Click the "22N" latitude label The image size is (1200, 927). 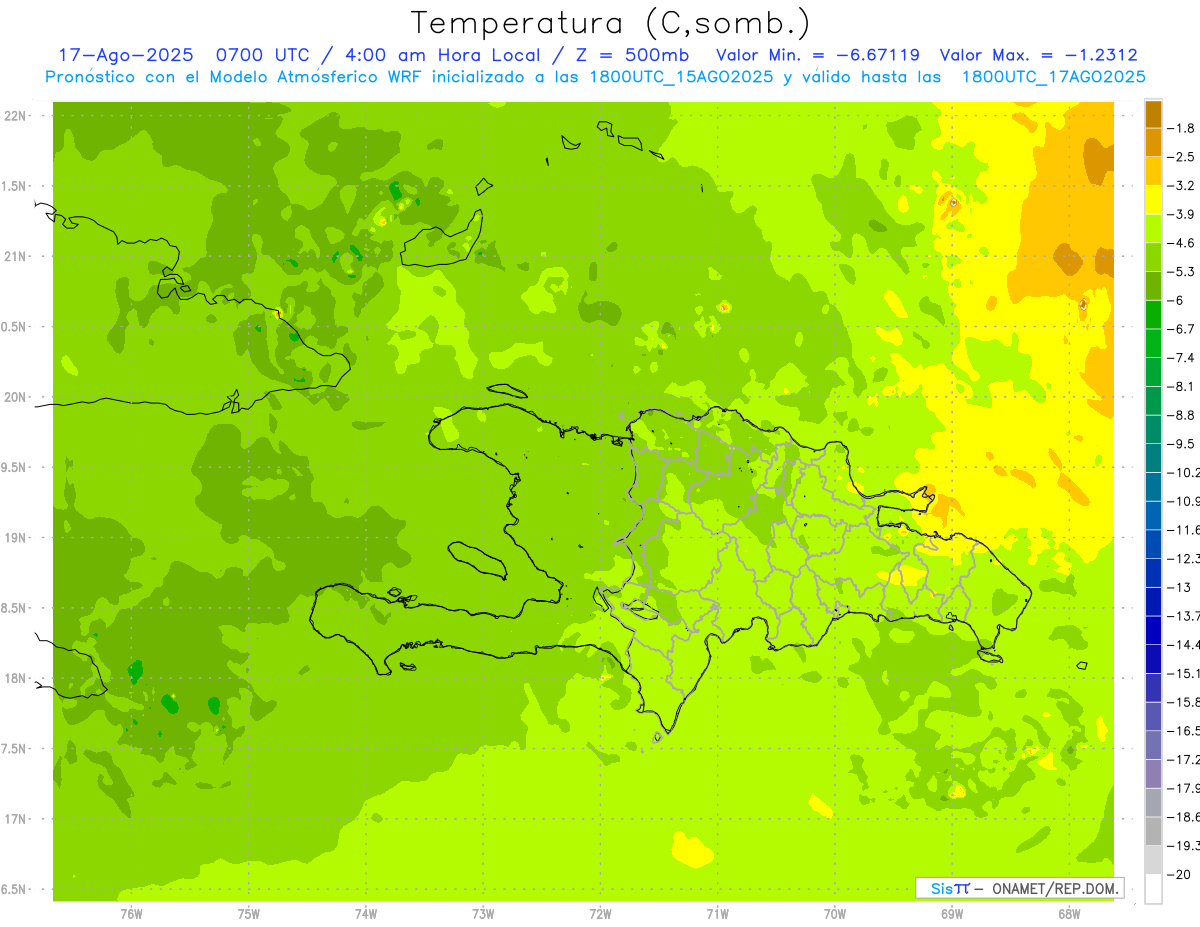(x=15, y=116)
